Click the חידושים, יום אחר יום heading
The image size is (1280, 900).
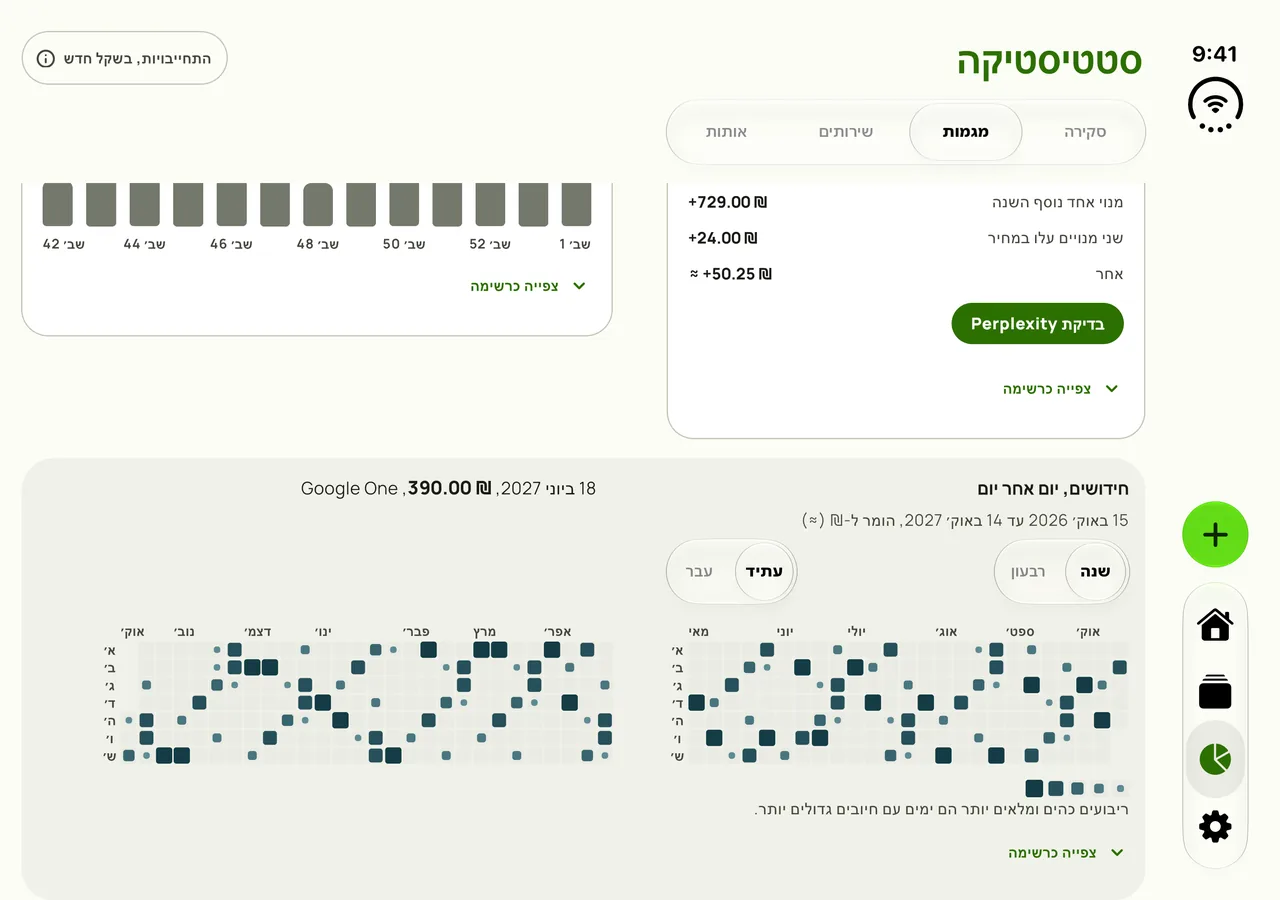(x=1053, y=489)
